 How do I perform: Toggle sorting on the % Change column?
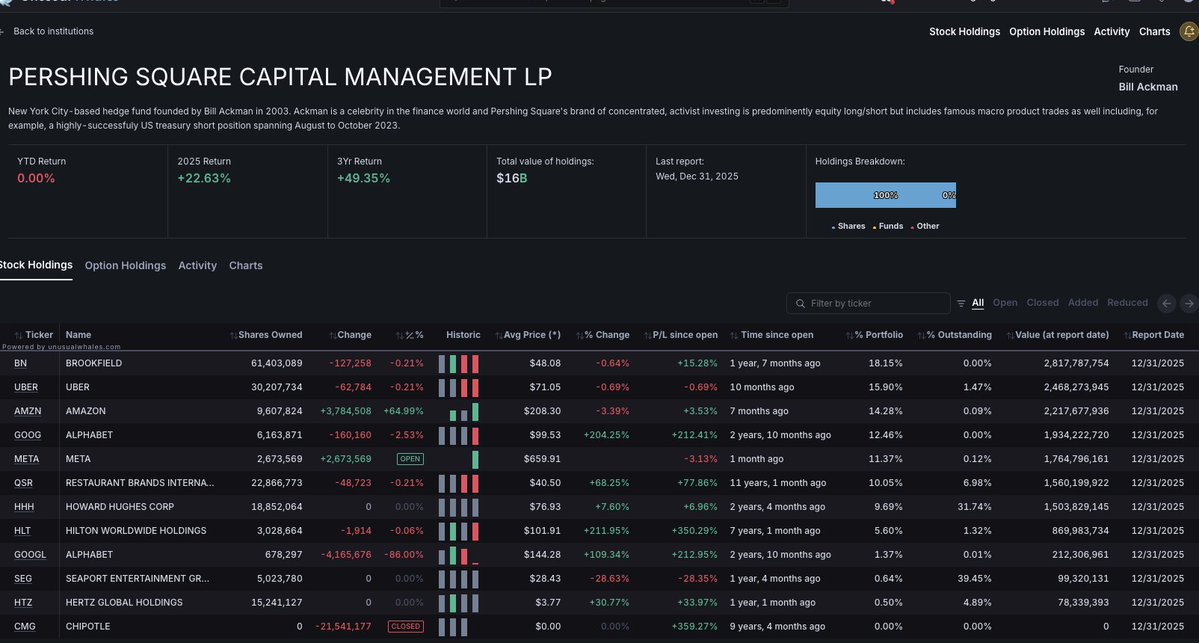581,334
